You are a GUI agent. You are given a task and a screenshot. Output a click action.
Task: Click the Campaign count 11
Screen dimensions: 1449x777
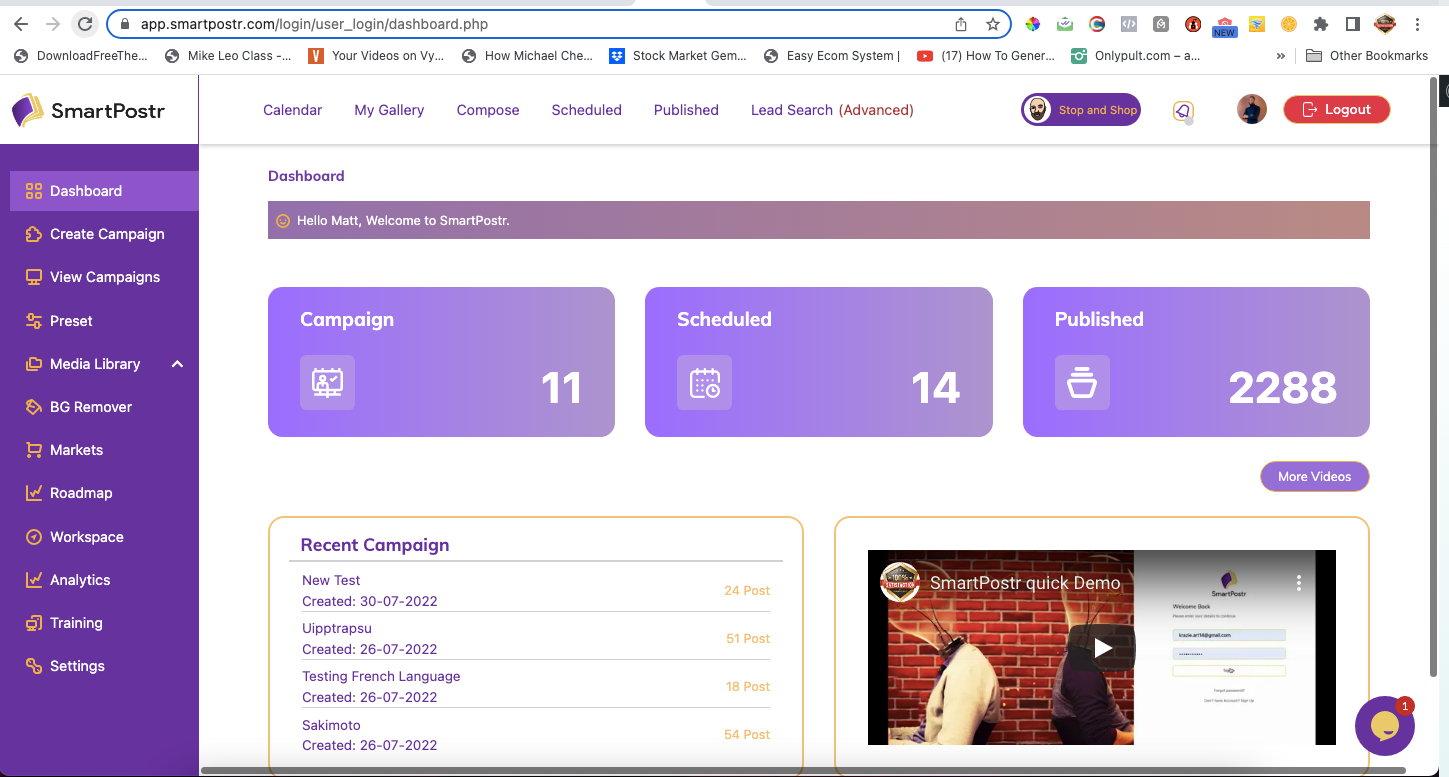click(561, 388)
